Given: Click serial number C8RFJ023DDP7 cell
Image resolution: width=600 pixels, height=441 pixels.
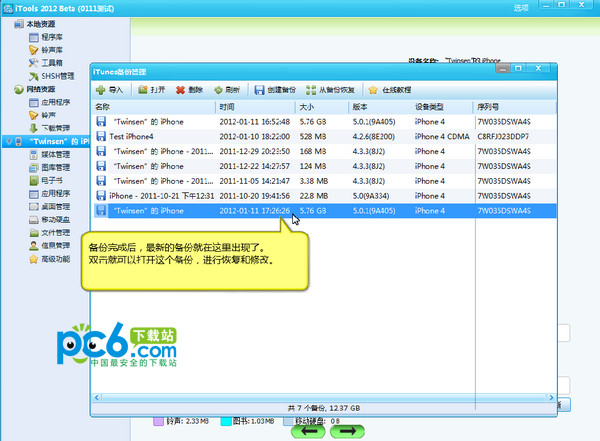Looking at the screenshot, I should pyautogui.click(x=503, y=137).
